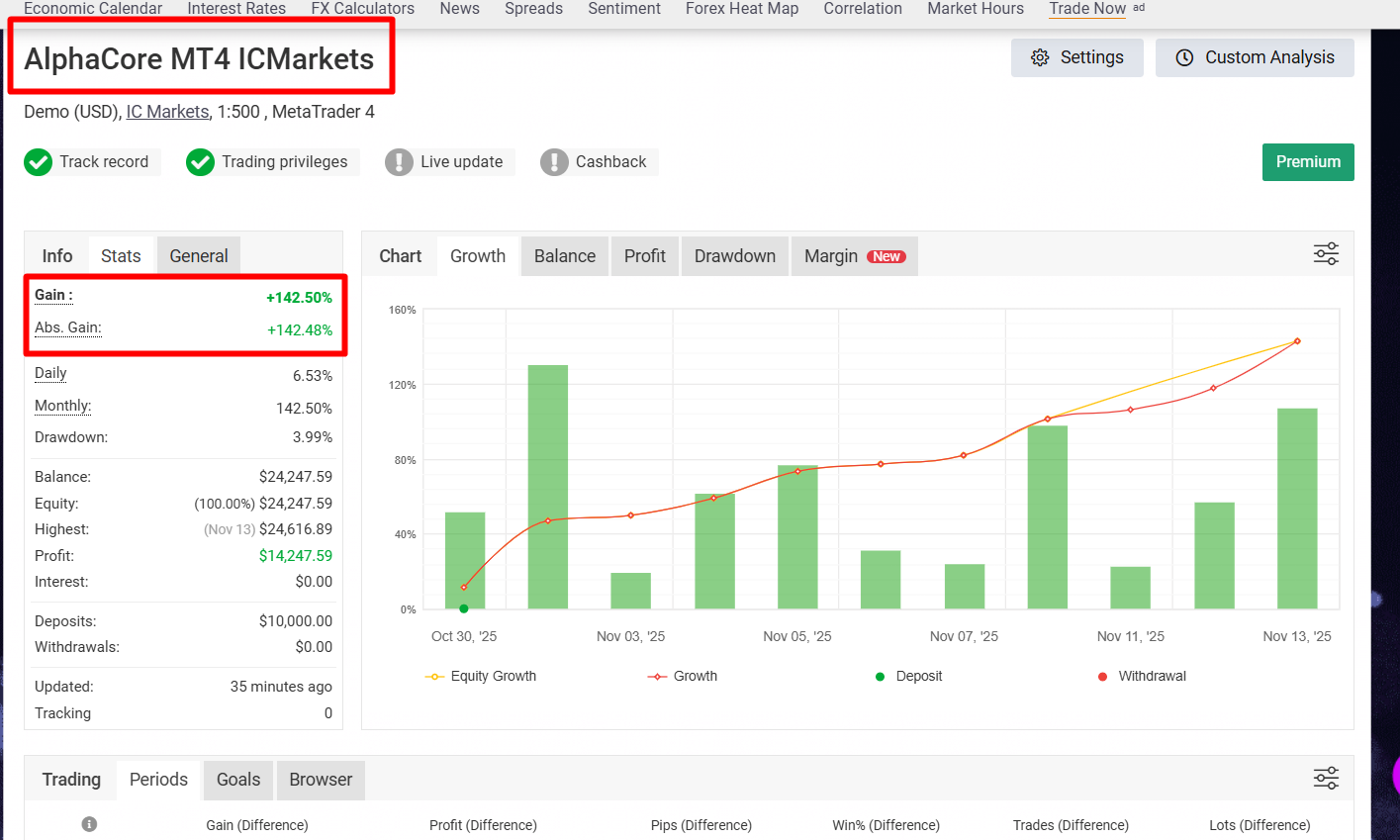Click the AlphaCore MT4 ICMarkets title
This screenshot has height=840, width=1400.
[x=199, y=59]
